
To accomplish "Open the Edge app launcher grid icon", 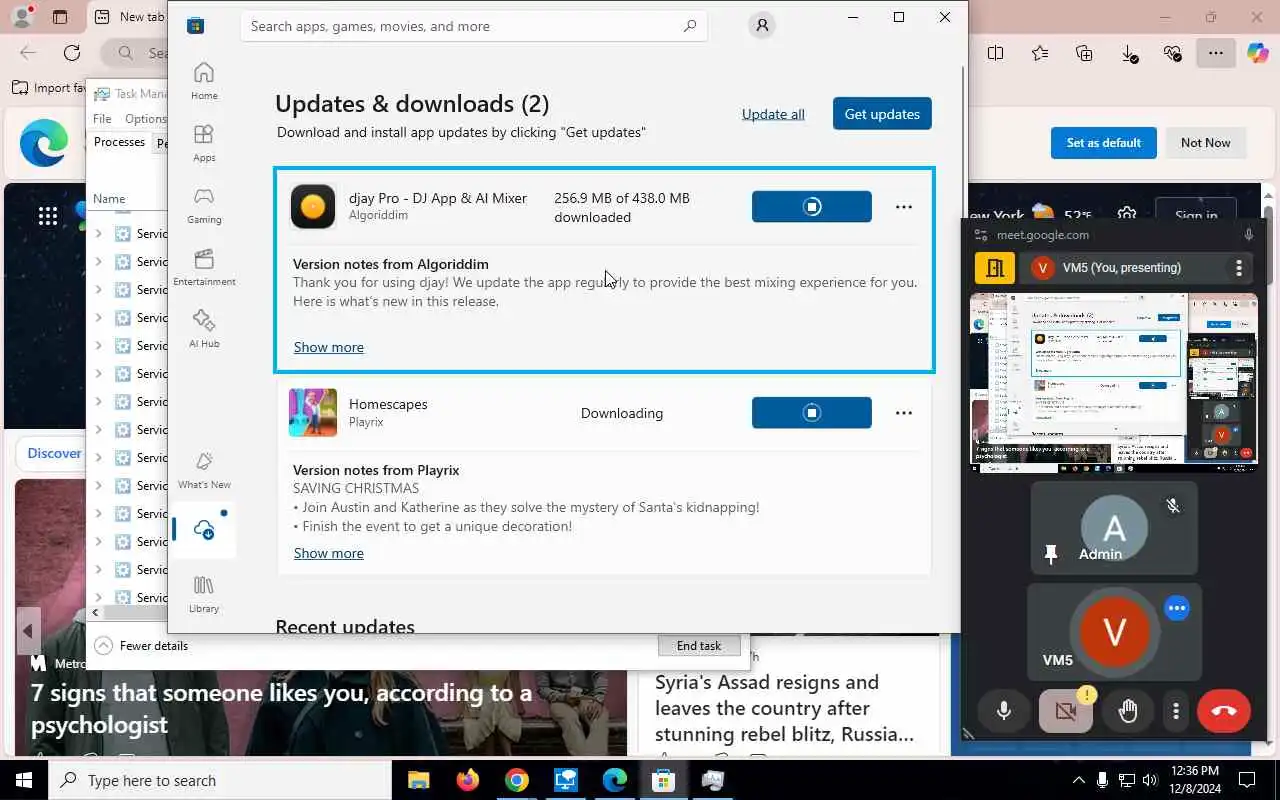I will click(x=47, y=216).
